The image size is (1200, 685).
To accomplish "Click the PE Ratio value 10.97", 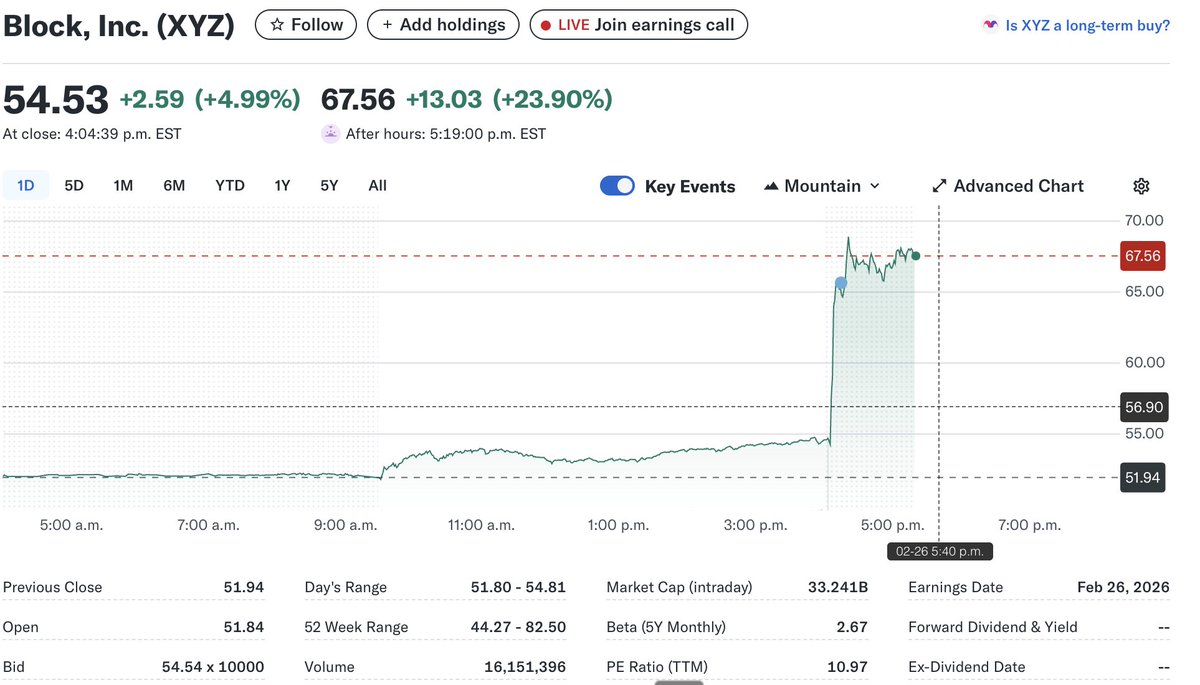I will (x=846, y=667).
